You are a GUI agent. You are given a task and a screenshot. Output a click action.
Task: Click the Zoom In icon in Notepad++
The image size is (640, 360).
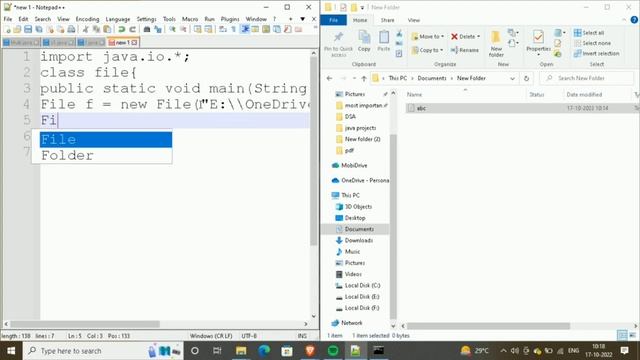172,29
